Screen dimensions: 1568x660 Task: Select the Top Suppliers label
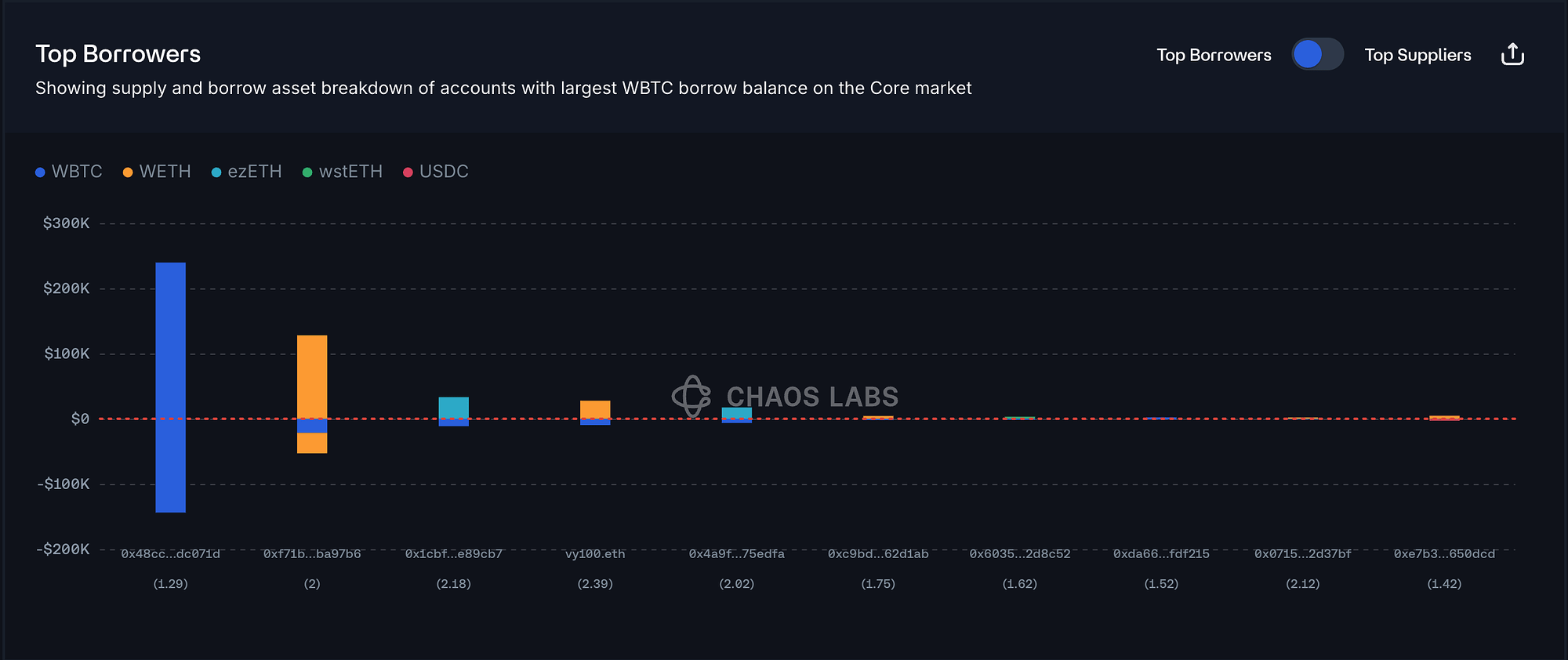coord(1417,55)
